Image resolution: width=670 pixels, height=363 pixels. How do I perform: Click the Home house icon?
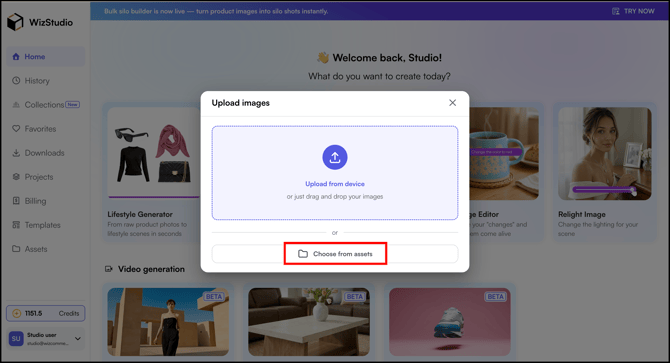(x=16, y=56)
